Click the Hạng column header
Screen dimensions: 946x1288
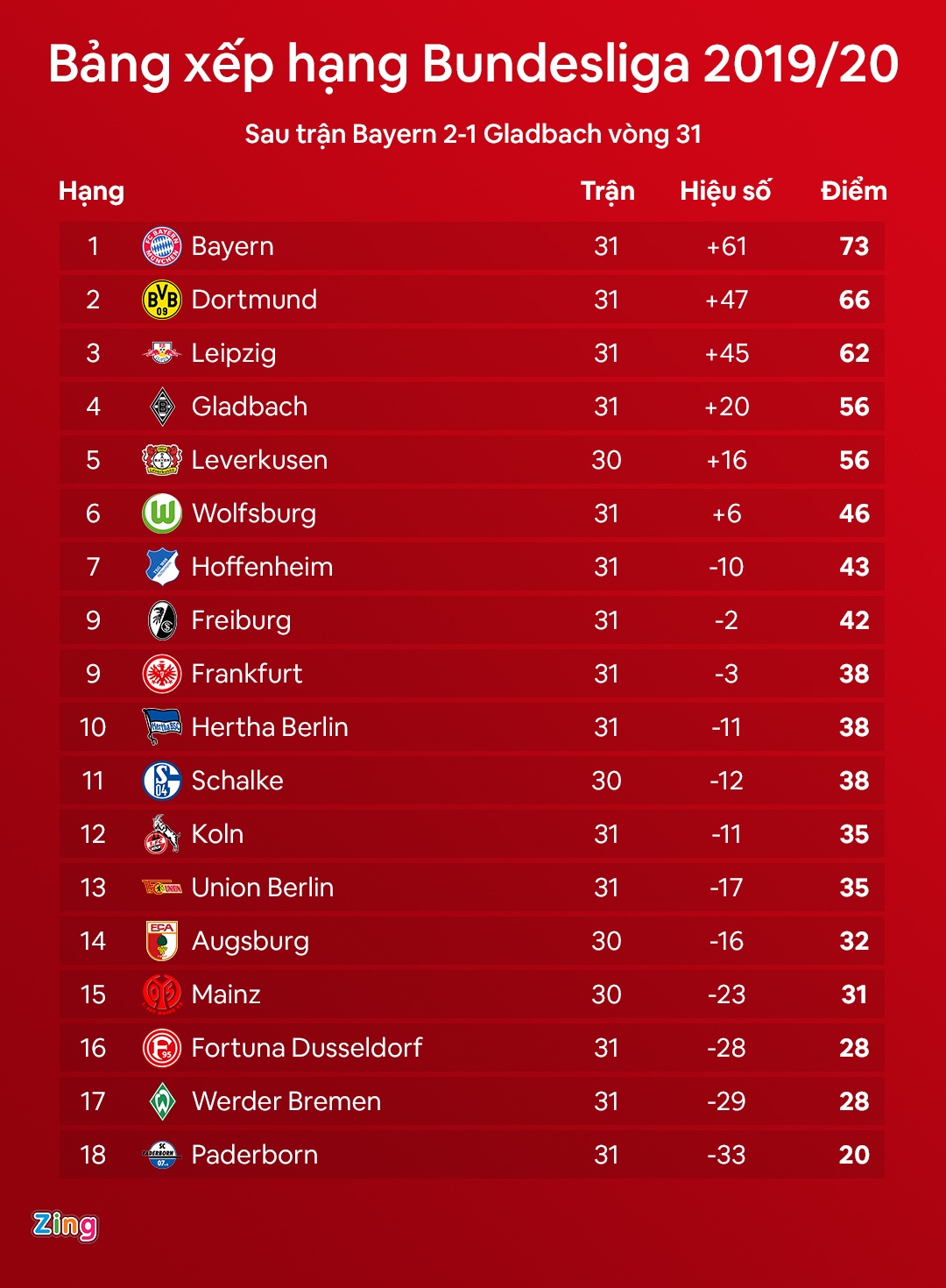click(x=91, y=192)
